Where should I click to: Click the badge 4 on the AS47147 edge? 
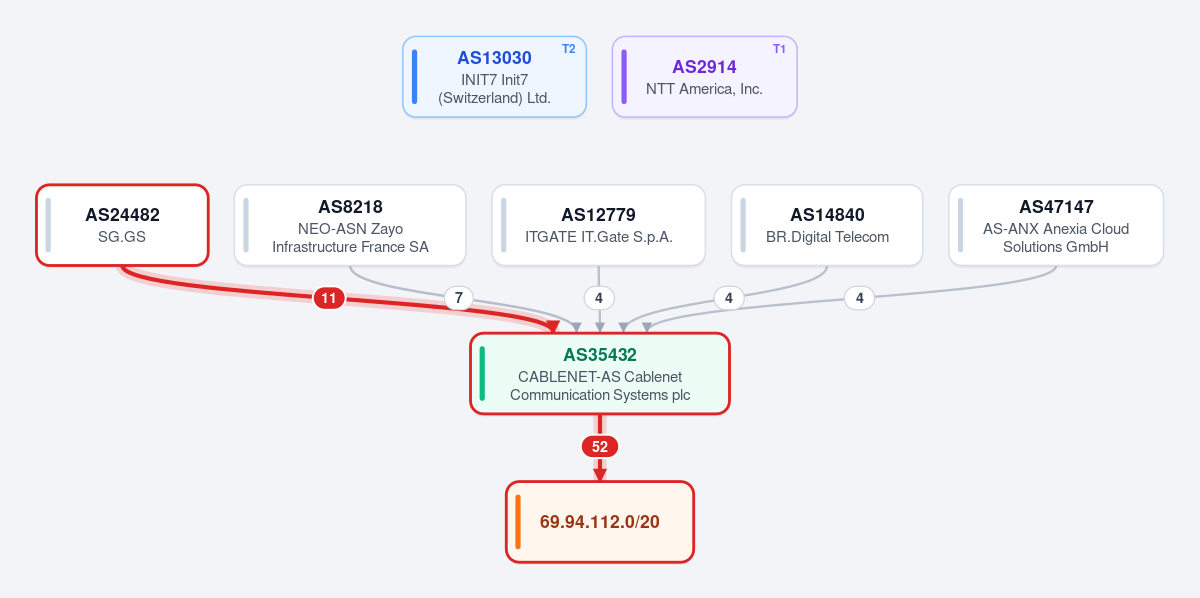pos(860,298)
